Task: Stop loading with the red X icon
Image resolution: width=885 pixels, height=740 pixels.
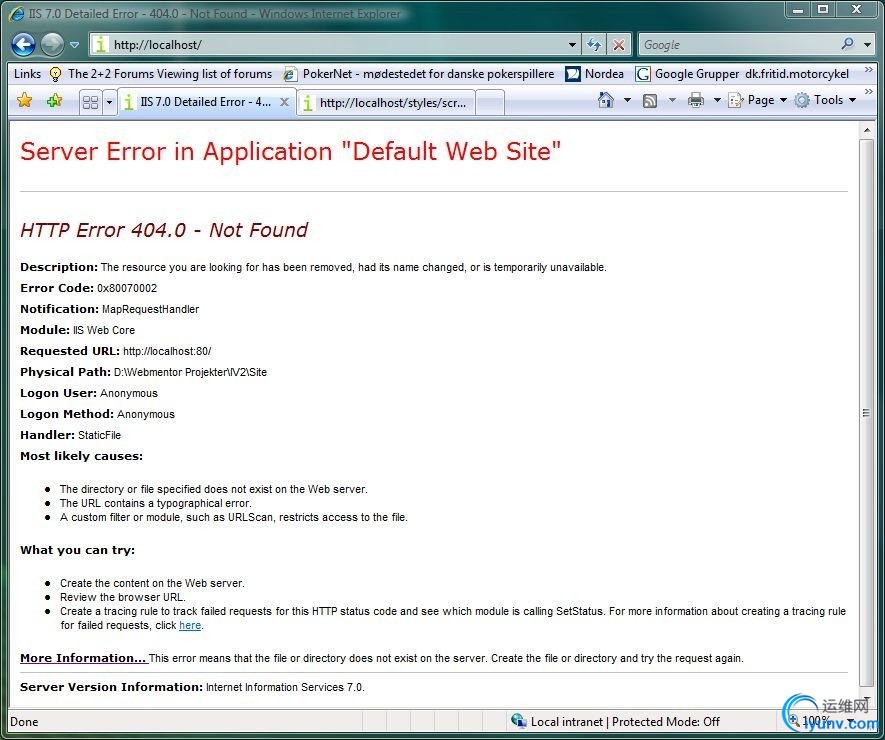Action: tap(619, 45)
